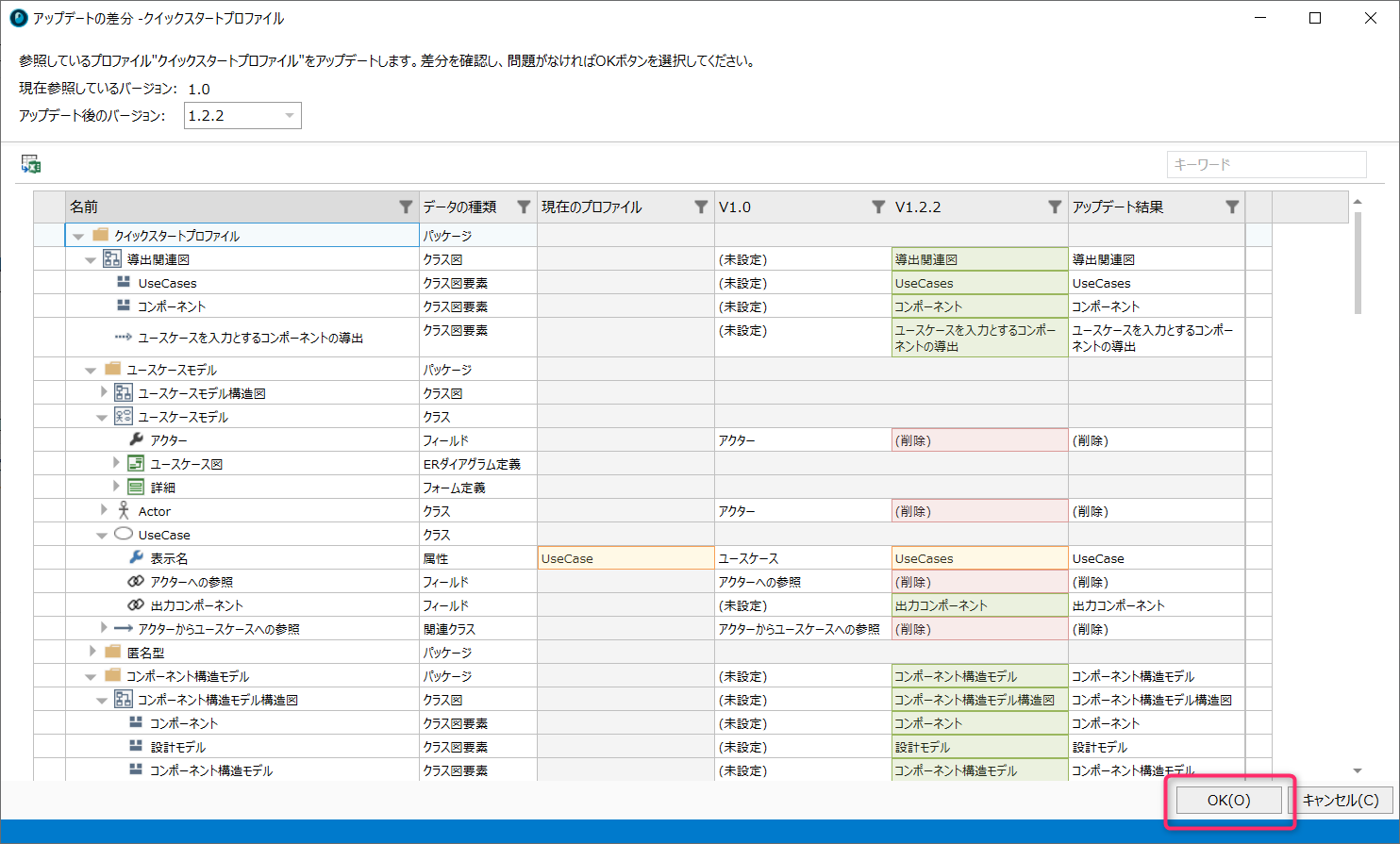Click the filter icon in 名前 column header
The width and height of the screenshot is (1400, 844).
click(x=406, y=207)
